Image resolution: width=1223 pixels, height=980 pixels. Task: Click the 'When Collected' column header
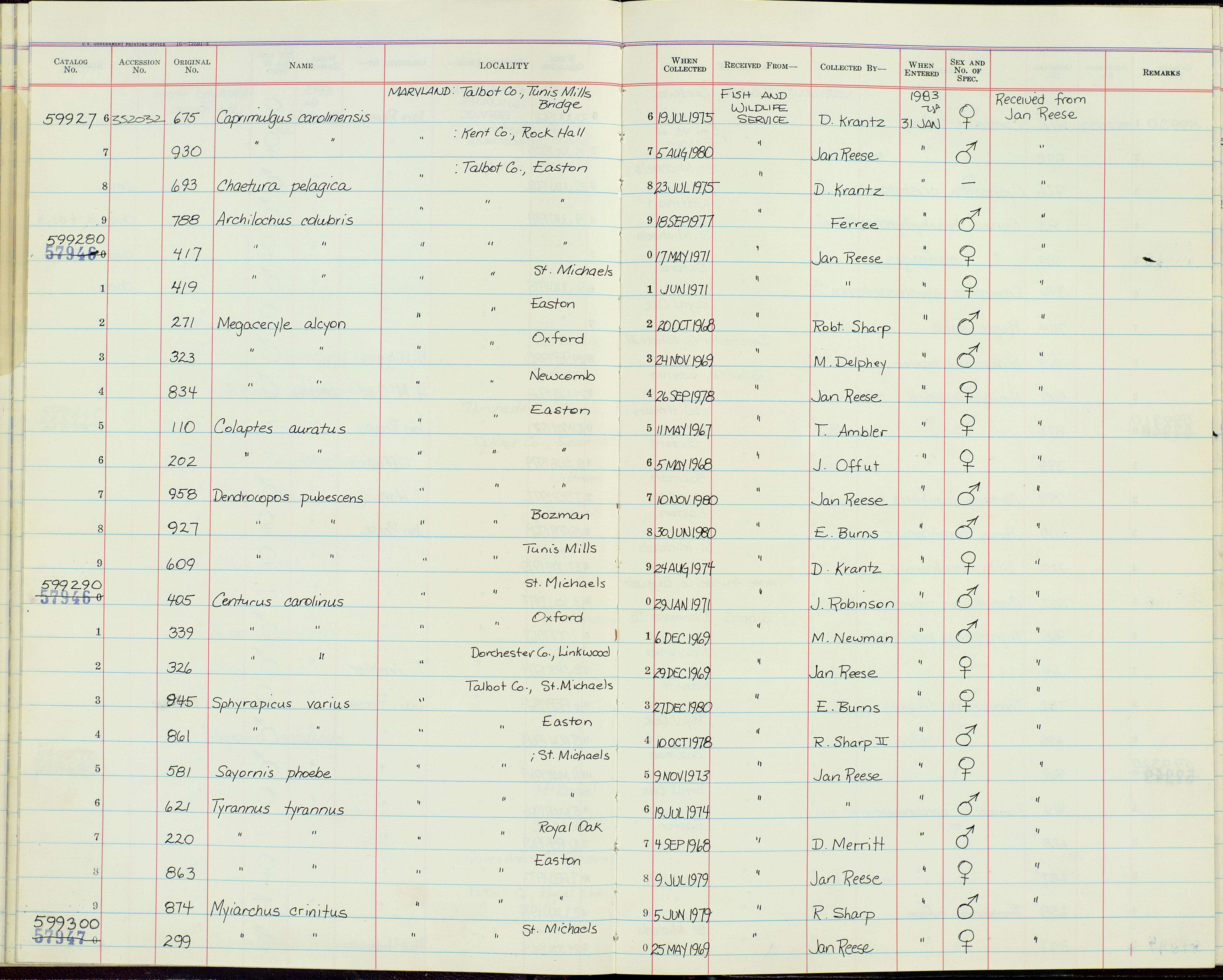point(685,65)
